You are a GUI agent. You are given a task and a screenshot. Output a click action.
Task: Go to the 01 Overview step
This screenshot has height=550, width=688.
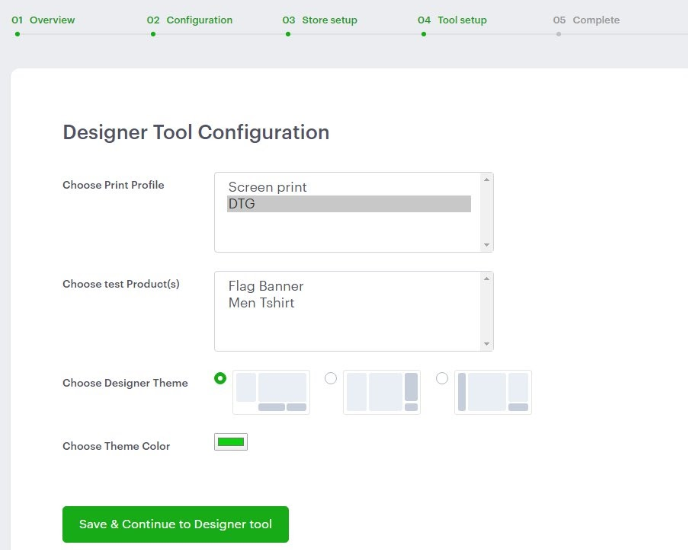[x=43, y=20]
